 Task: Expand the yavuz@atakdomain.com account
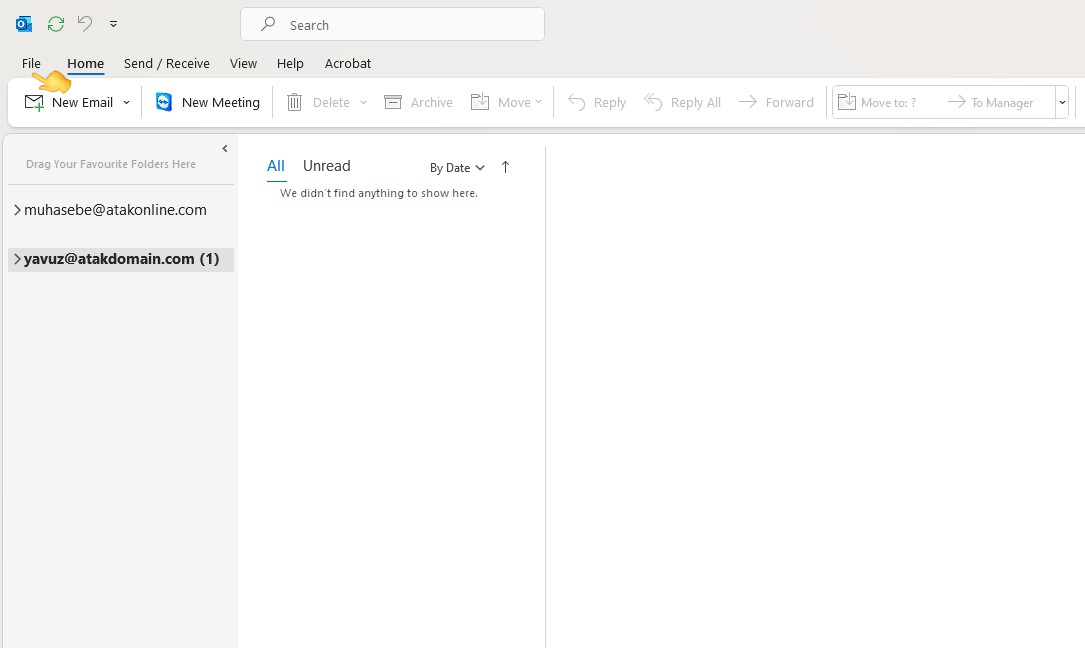[x=16, y=258]
